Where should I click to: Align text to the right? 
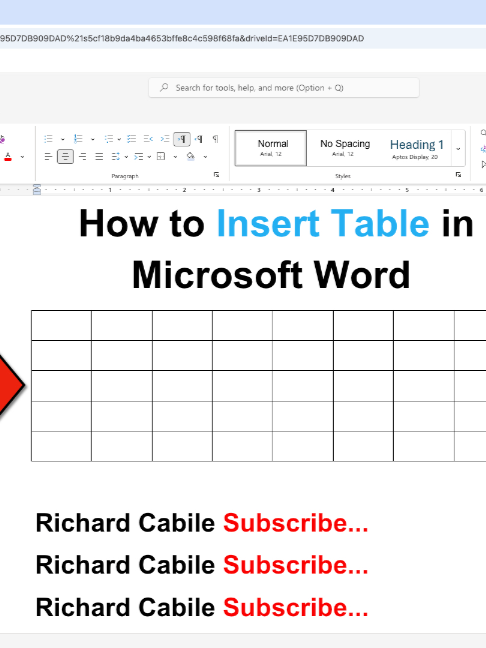(83, 157)
